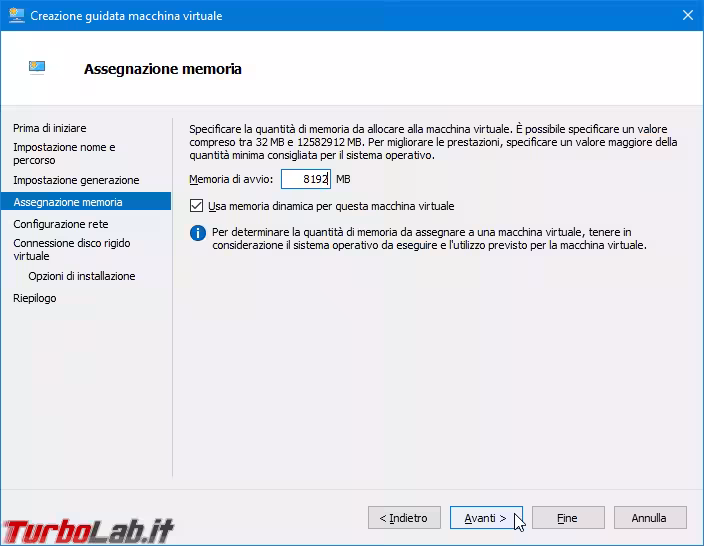
Task: Click the blue information icon
Action: [197, 233]
